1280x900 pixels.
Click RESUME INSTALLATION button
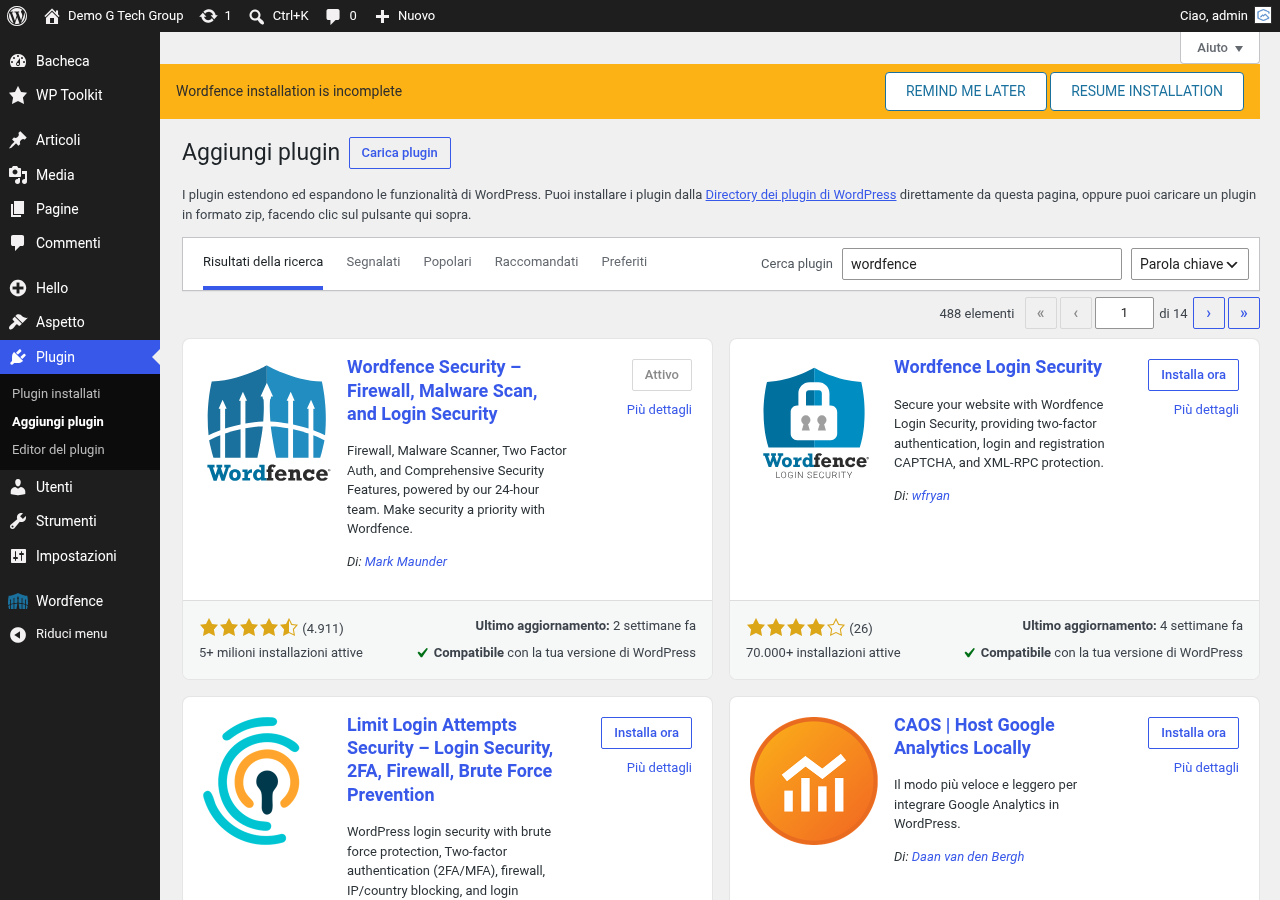pyautogui.click(x=1147, y=91)
